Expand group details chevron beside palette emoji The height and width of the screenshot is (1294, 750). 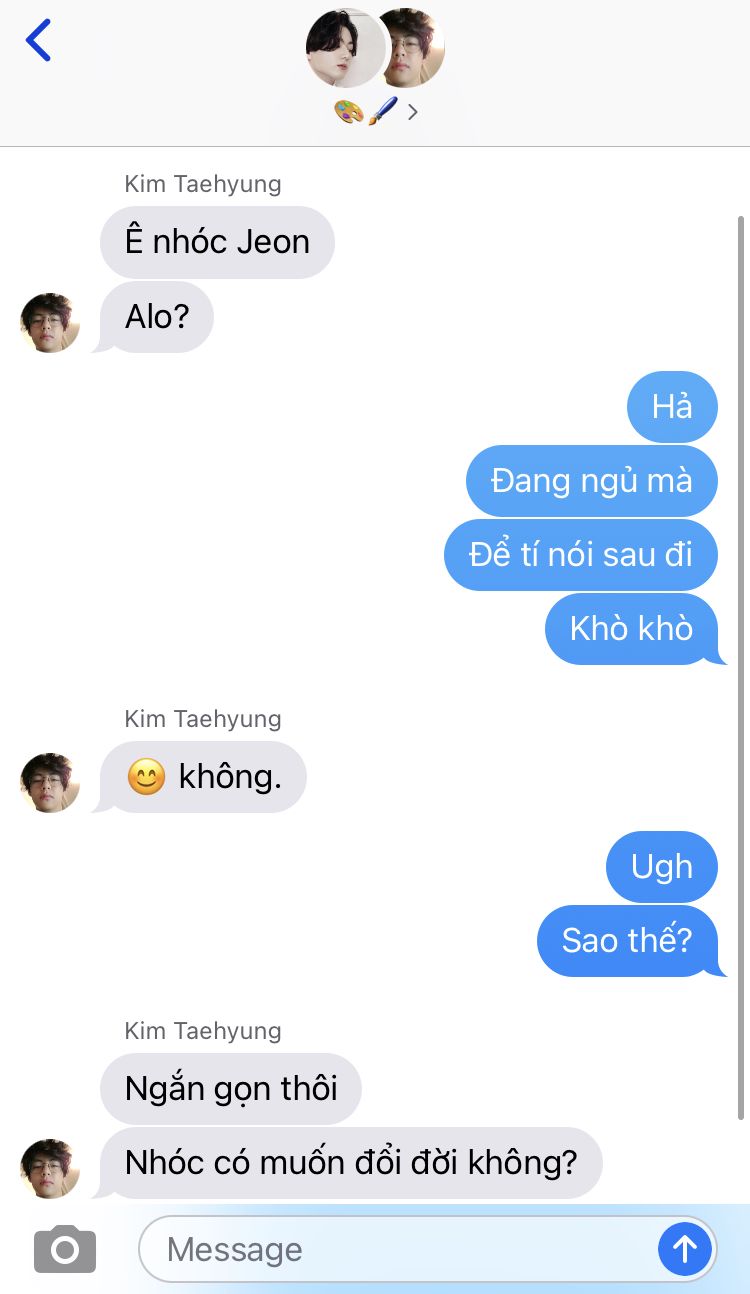(x=412, y=111)
